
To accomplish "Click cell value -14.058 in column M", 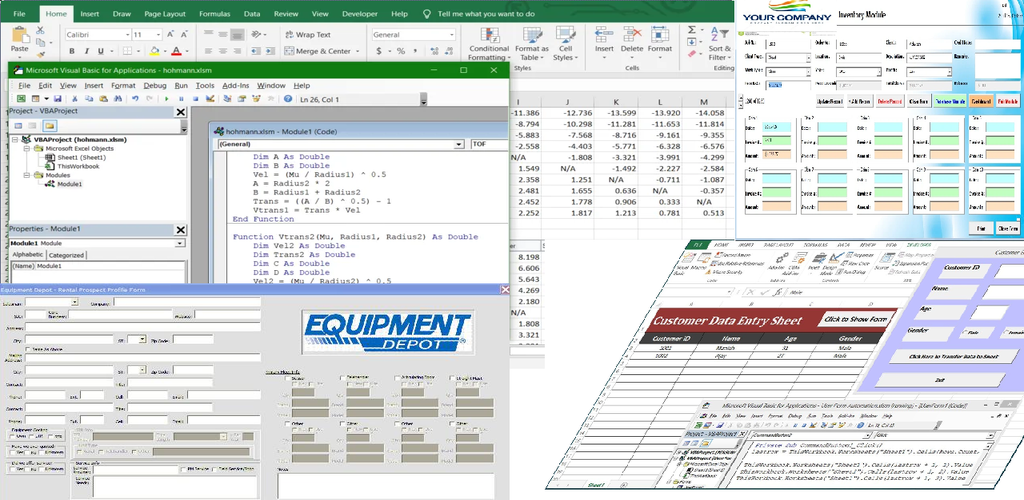I will tap(704, 112).
